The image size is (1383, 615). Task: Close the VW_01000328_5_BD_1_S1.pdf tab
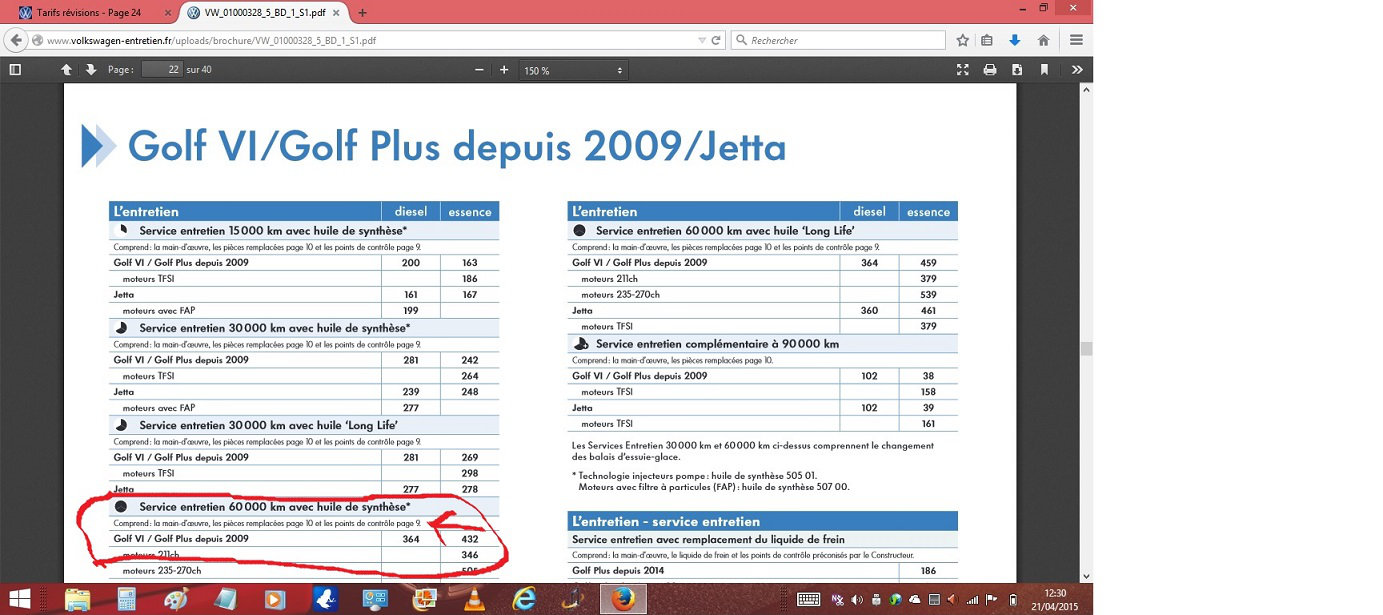pyautogui.click(x=338, y=13)
